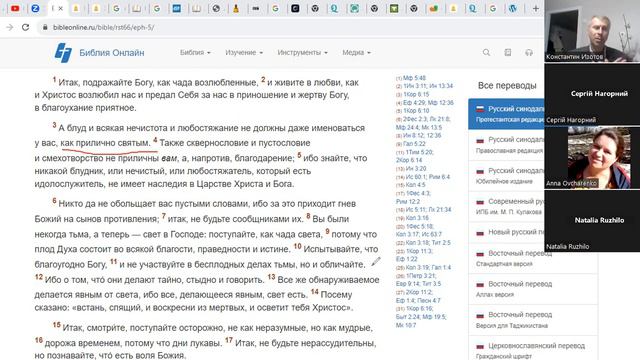Click verse number 12 marker
Screen dimensions: 640x360
pos(39,277)
